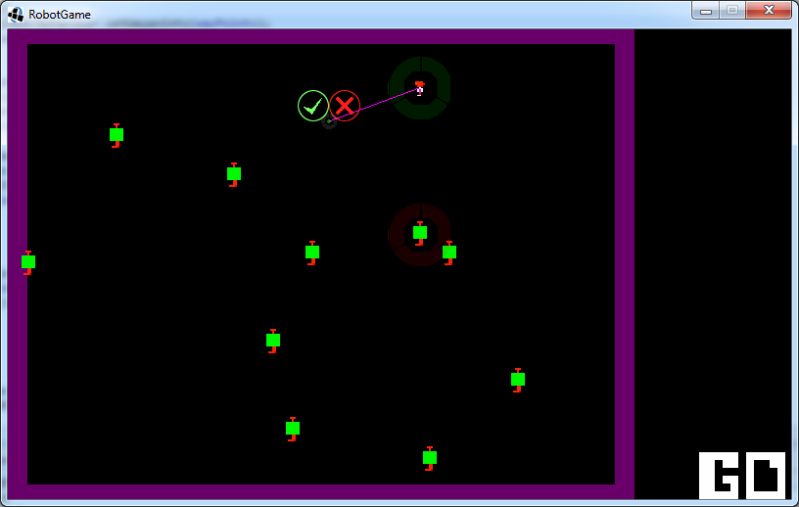The image size is (799, 507).
Task: Click the RobotGame icon in the title bar
Action: coord(16,14)
